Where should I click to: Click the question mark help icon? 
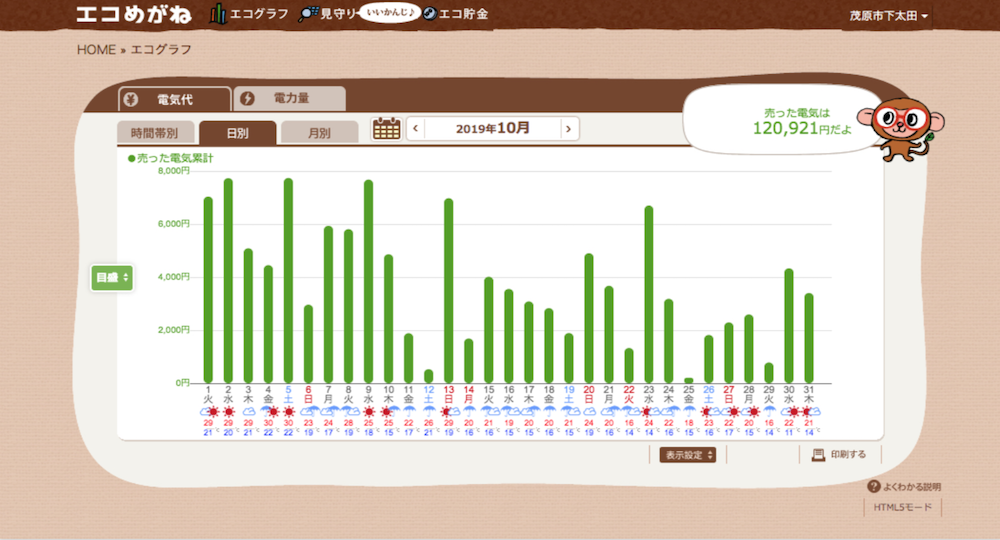point(874,486)
